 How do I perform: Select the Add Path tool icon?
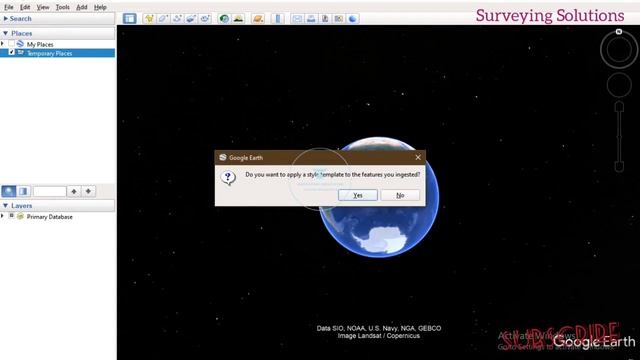click(x=177, y=18)
